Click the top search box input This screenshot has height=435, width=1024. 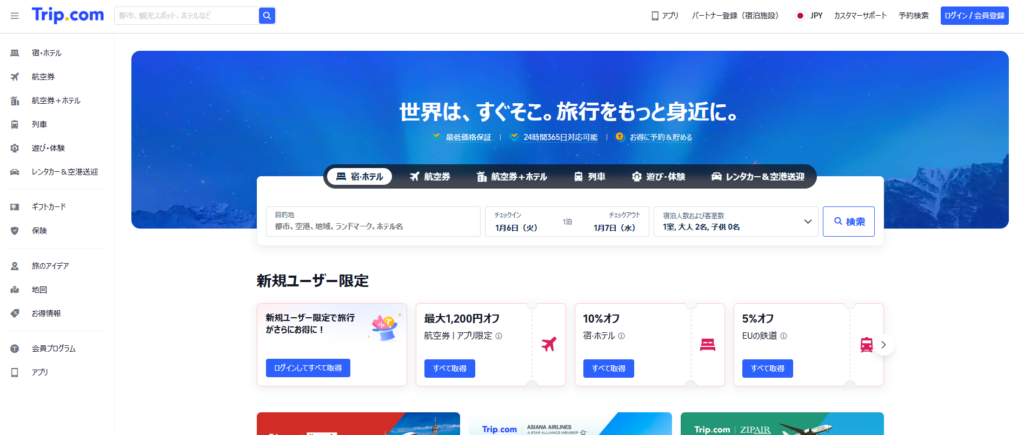[x=187, y=16]
